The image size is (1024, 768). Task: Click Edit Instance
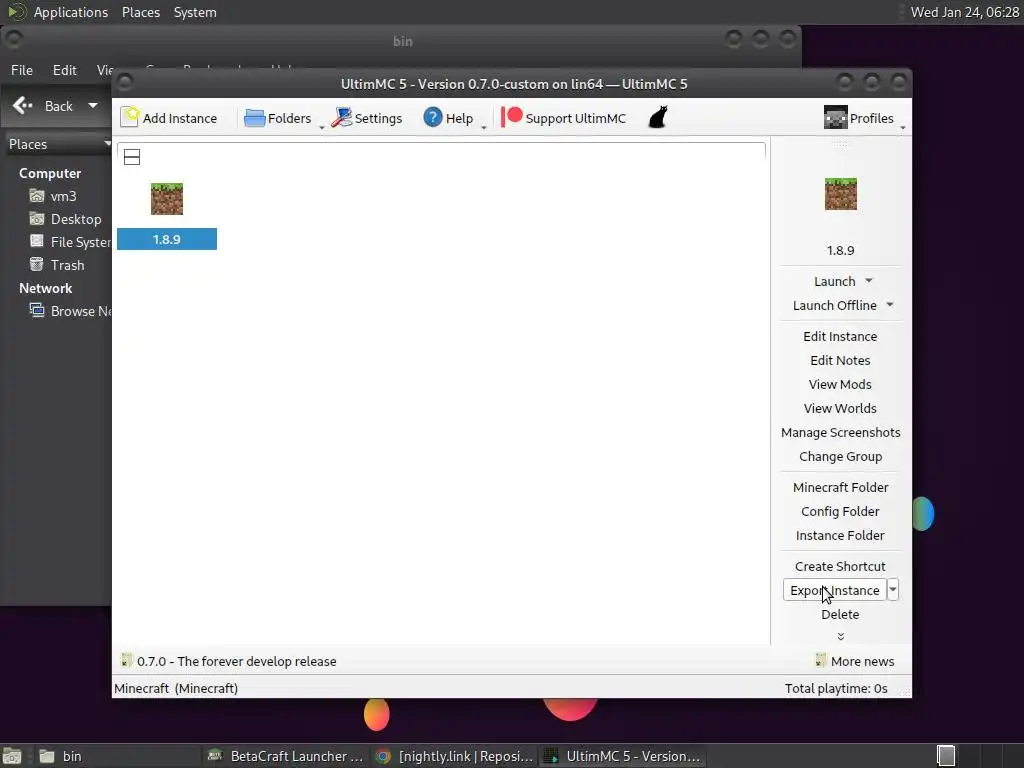[840, 336]
